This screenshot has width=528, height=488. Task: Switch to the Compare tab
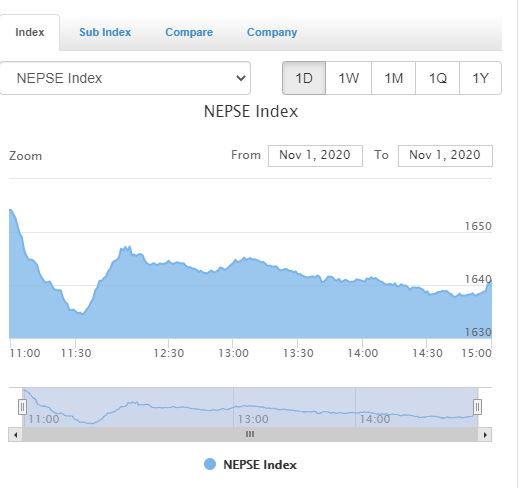pos(189,32)
